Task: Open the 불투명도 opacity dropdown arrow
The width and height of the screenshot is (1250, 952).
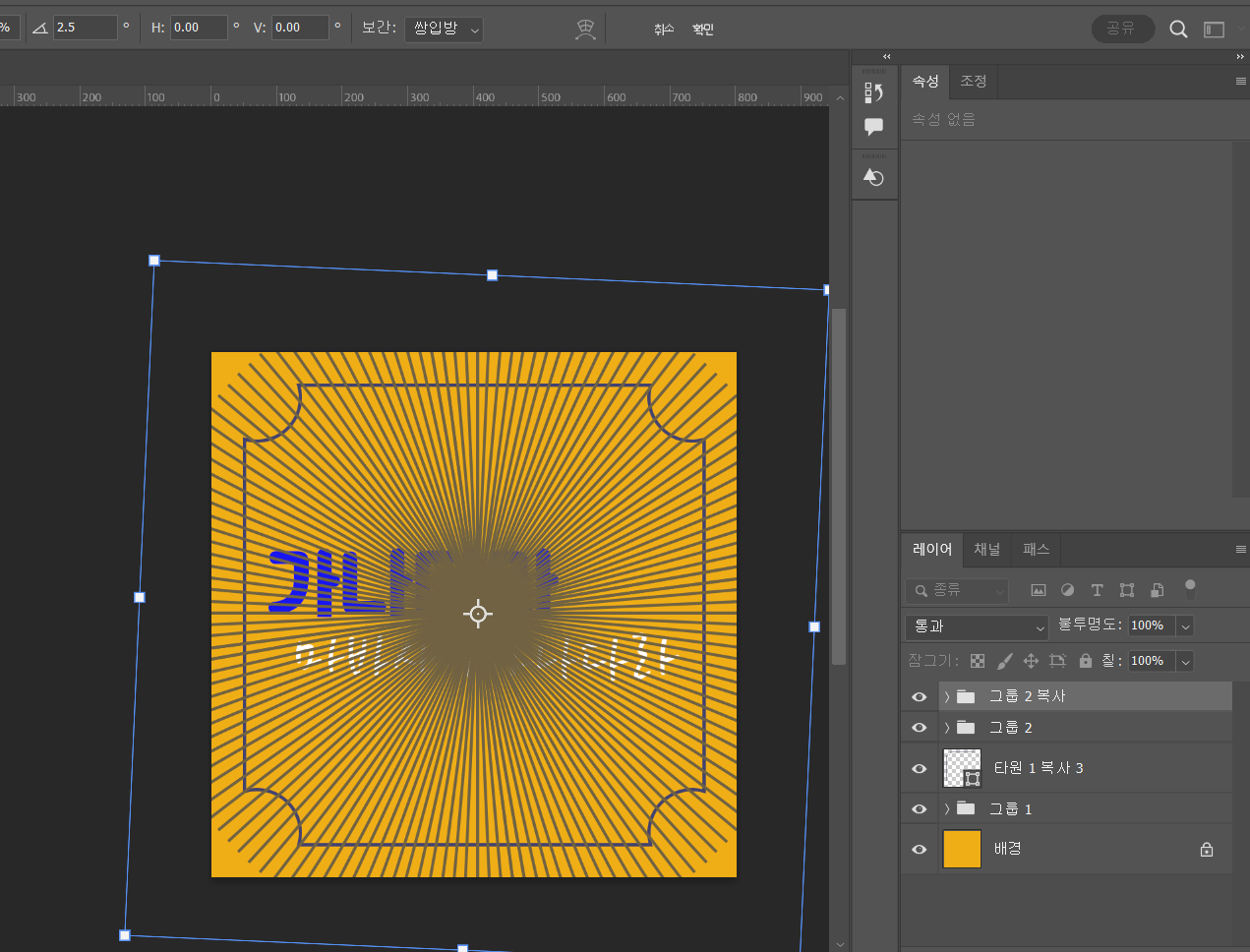Action: 1185,626
